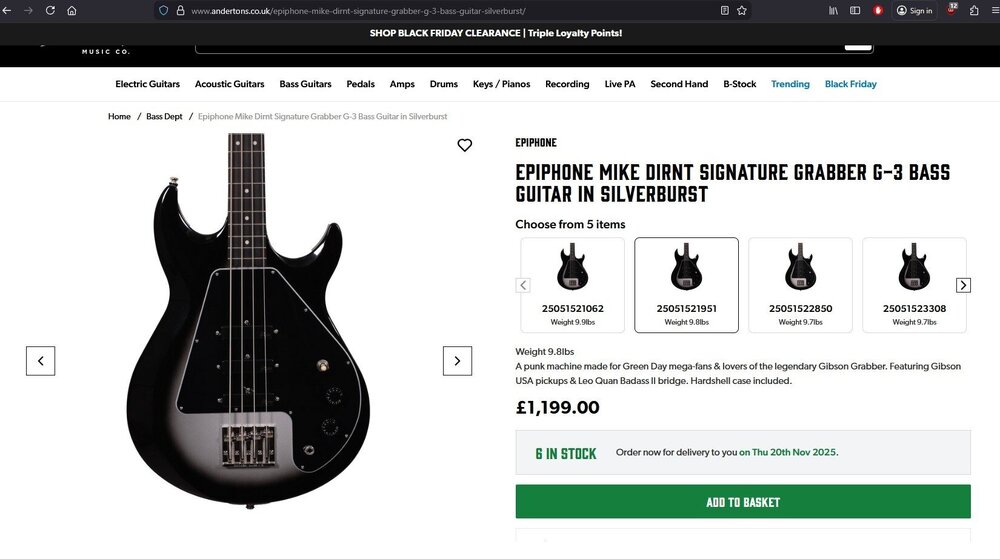Choose the 25051522850 guitar variant
The image size is (1000, 559).
pyautogui.click(x=800, y=285)
